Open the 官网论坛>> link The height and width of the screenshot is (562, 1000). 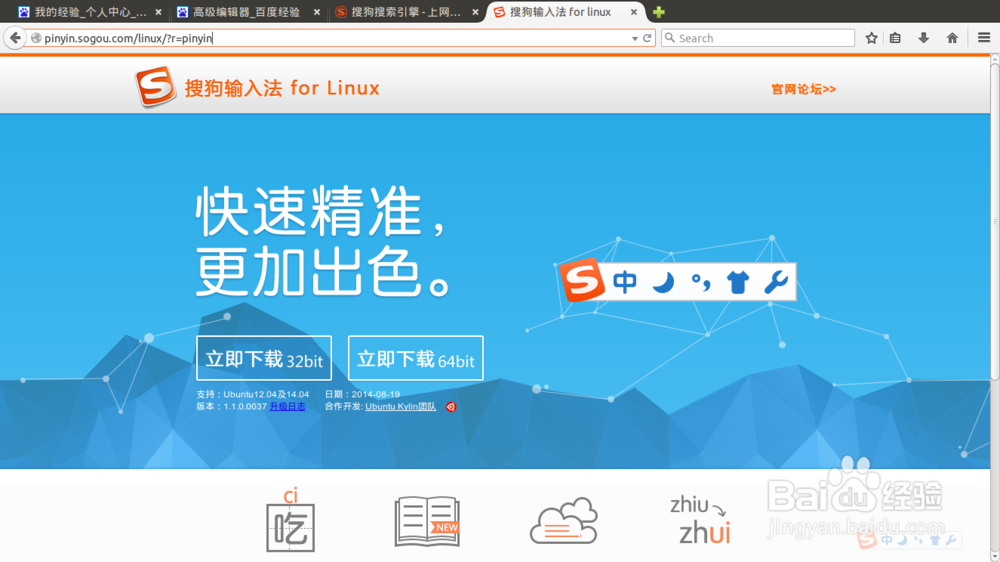(804, 89)
